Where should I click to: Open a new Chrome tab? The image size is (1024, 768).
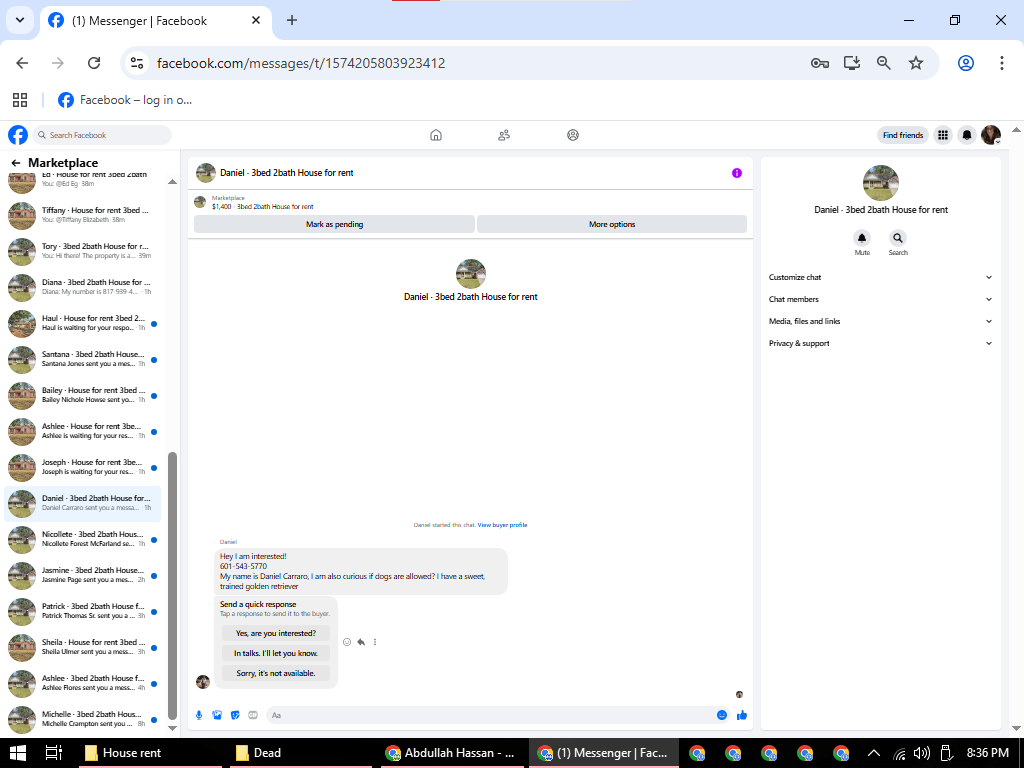click(x=292, y=20)
